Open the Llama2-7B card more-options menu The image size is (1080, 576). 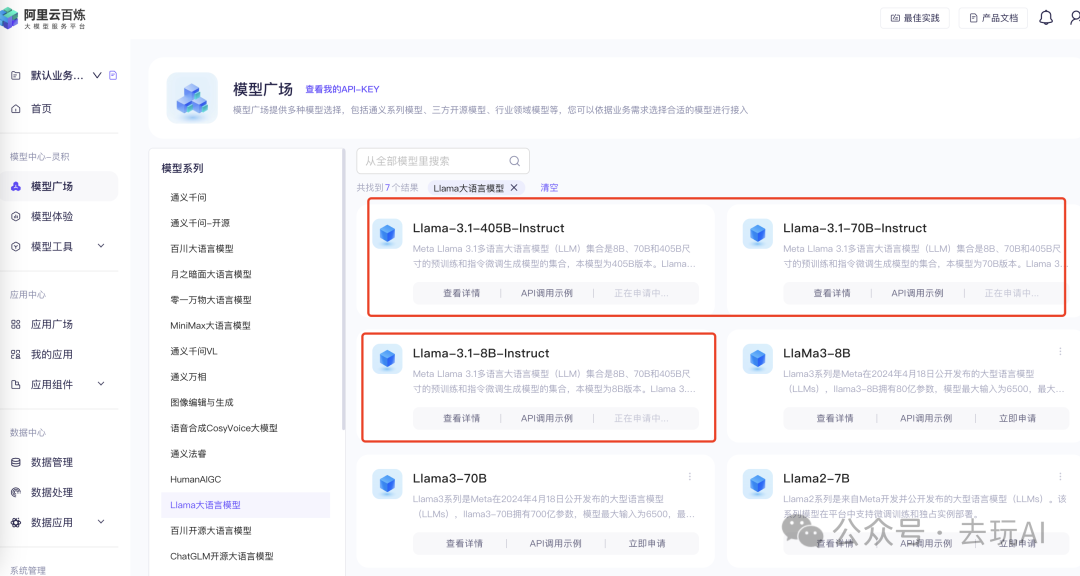tap(1060, 477)
